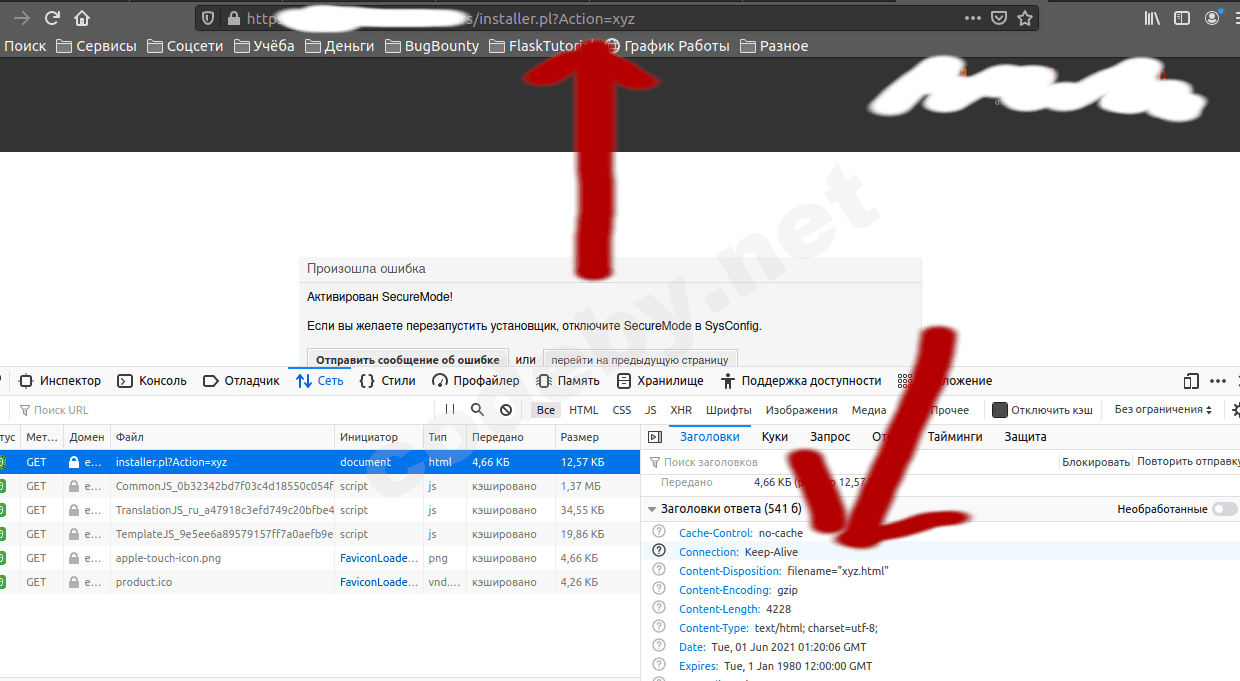Enable the Отключить кэш checkbox
This screenshot has height=681, width=1240.
pos(1000,410)
